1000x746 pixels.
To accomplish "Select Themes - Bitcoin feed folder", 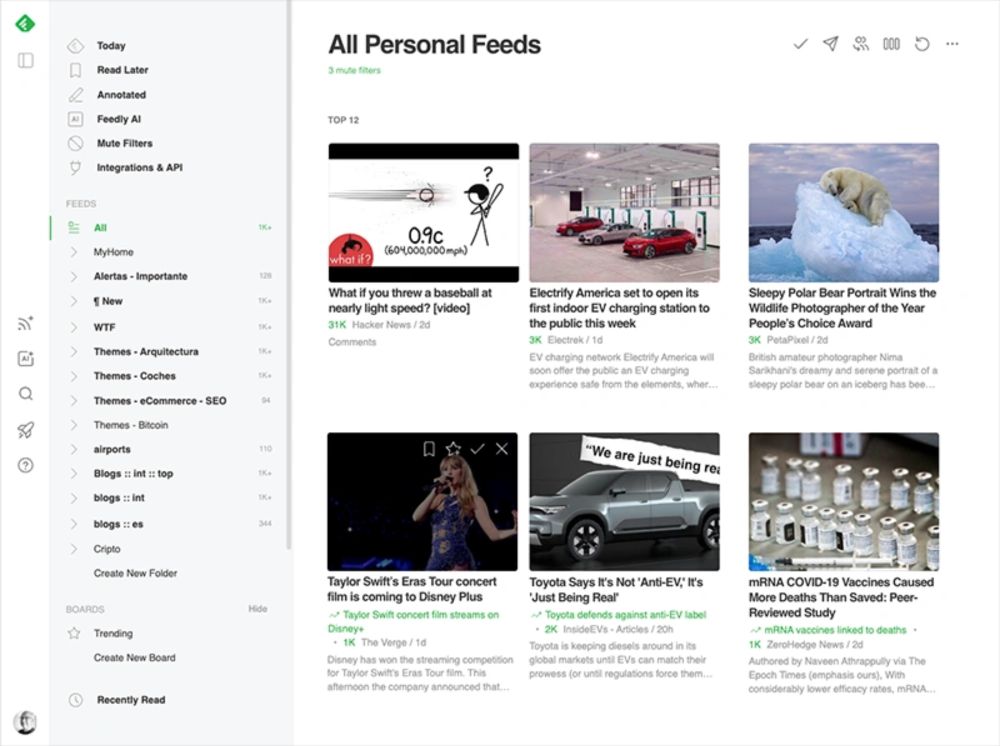I will point(131,425).
